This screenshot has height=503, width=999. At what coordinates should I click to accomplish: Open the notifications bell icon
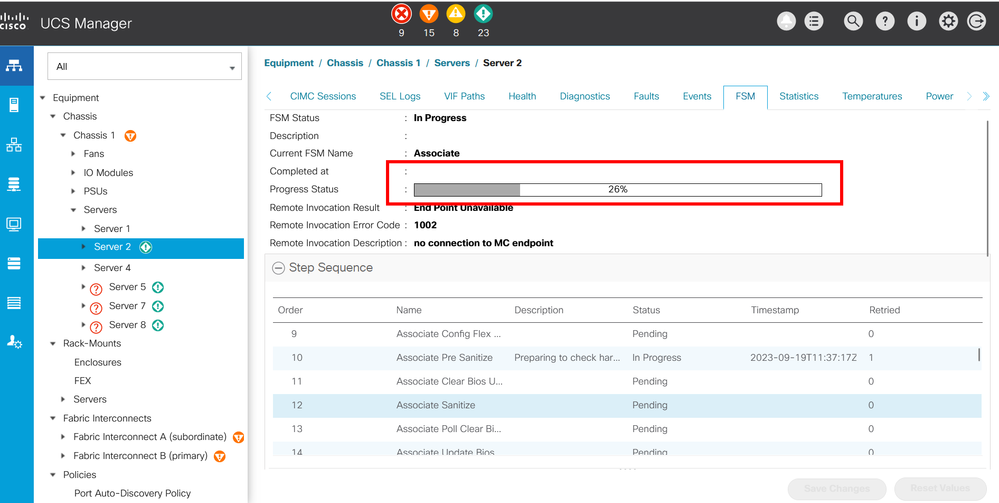click(x=787, y=21)
